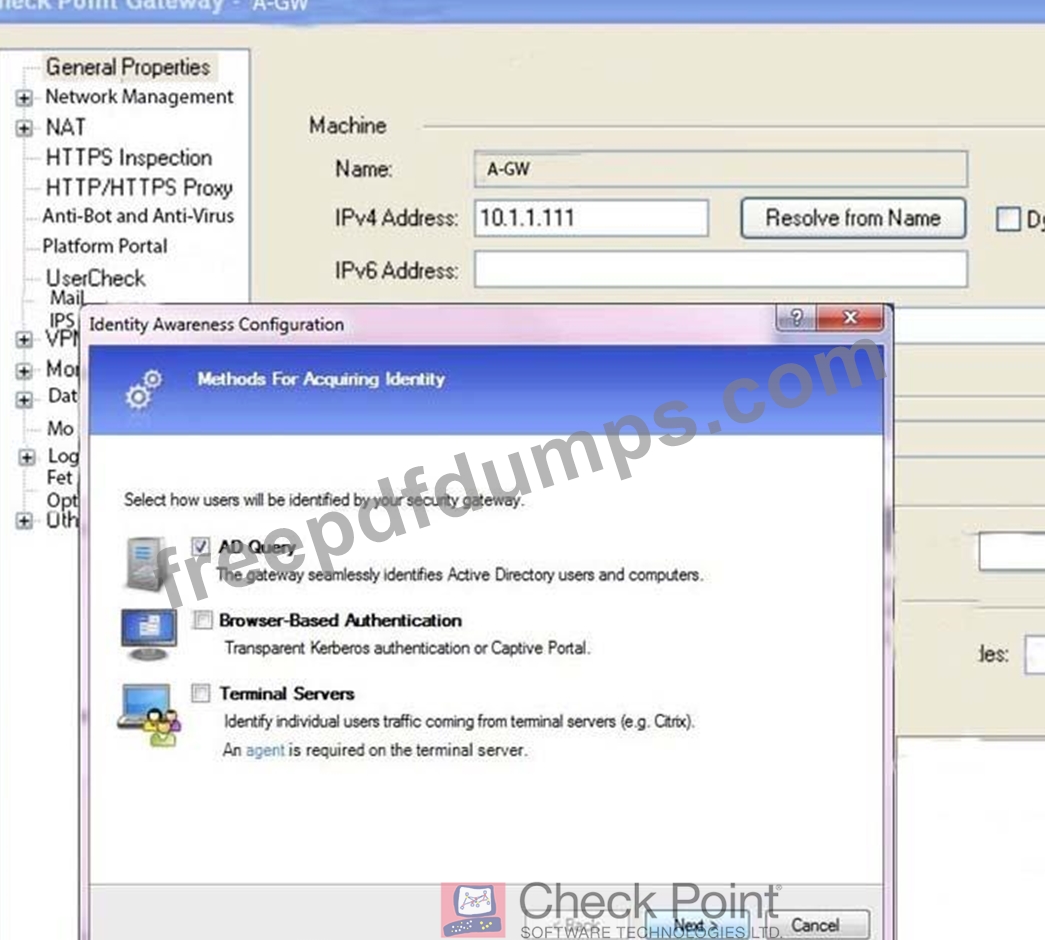
Task: Open Anti-Bot and Anti-Virus page
Action: pos(138,216)
